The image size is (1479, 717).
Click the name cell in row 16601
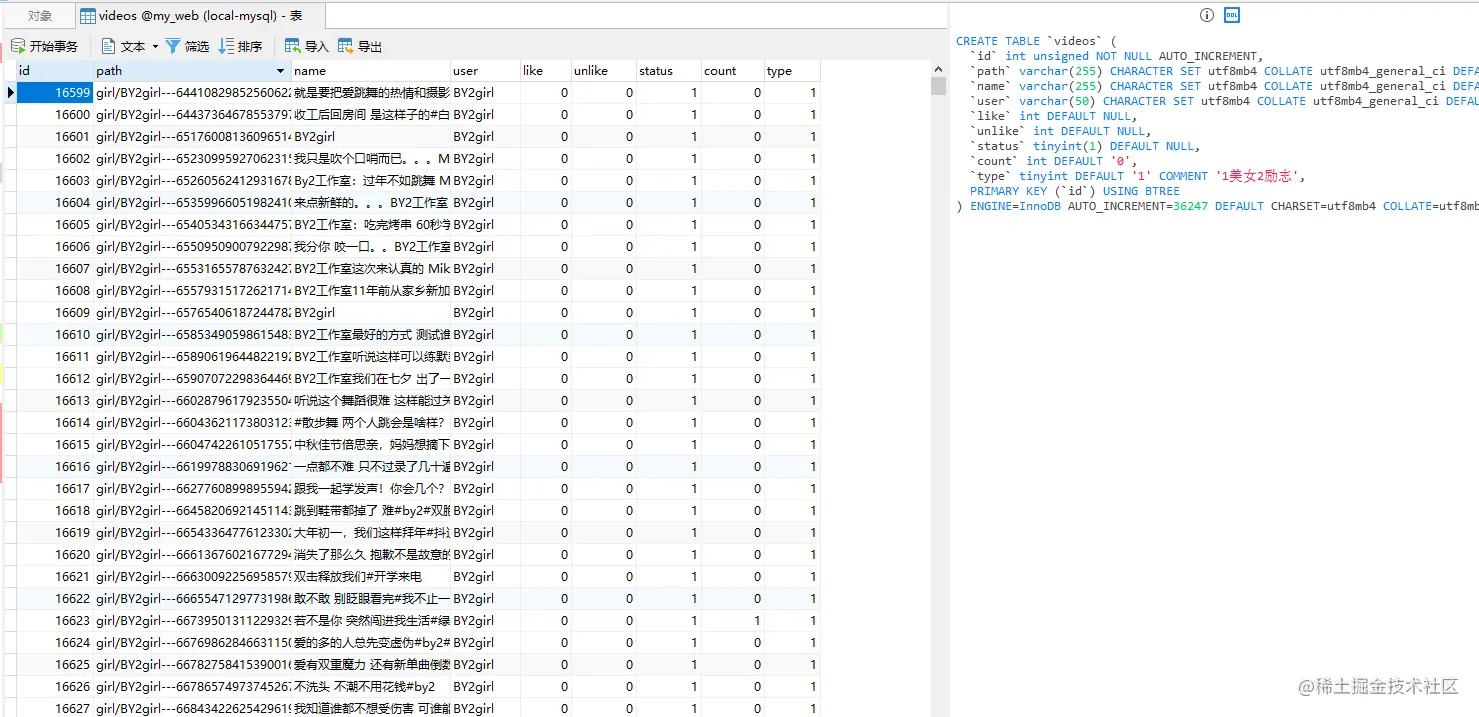[x=371, y=137]
